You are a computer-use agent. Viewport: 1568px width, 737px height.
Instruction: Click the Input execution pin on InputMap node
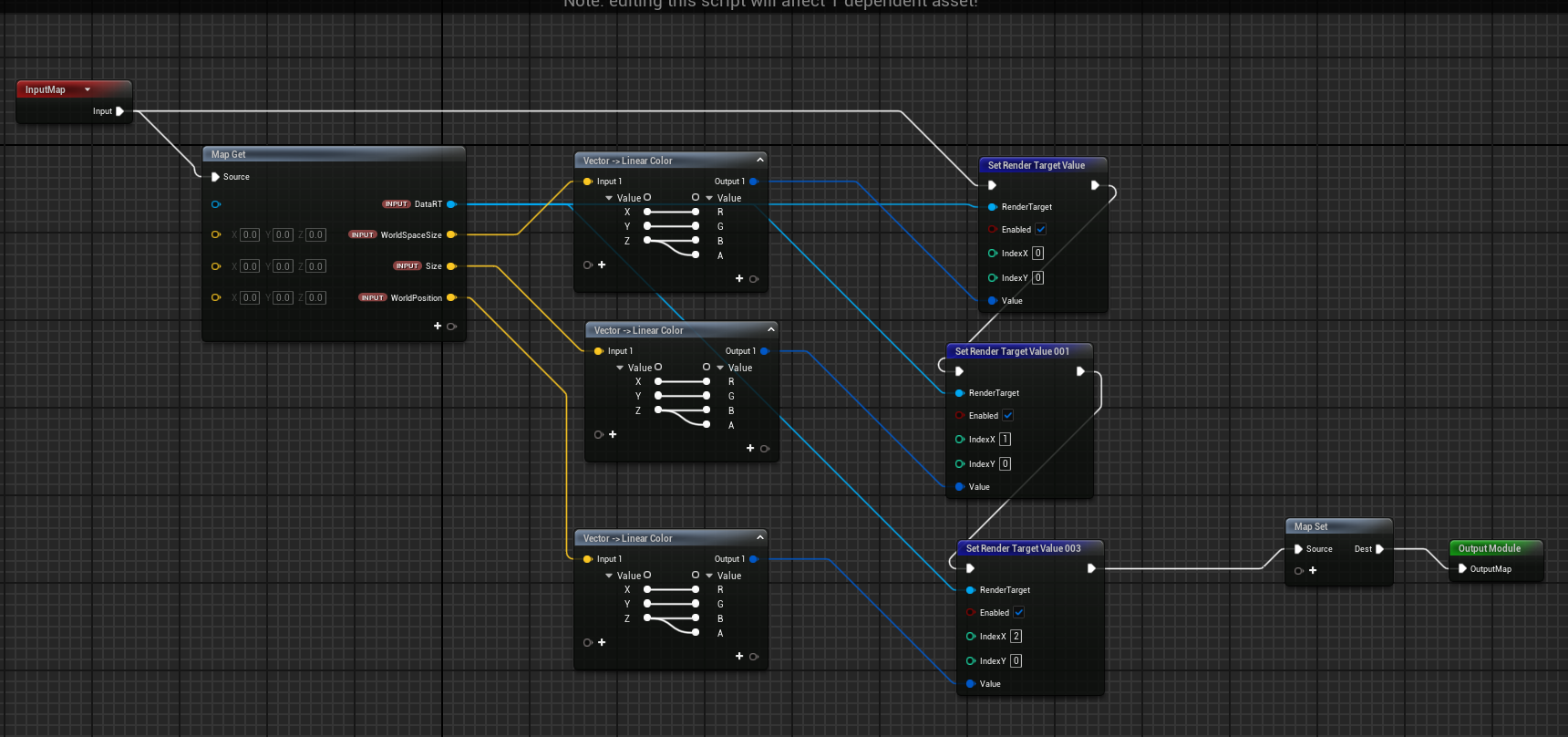(x=119, y=111)
